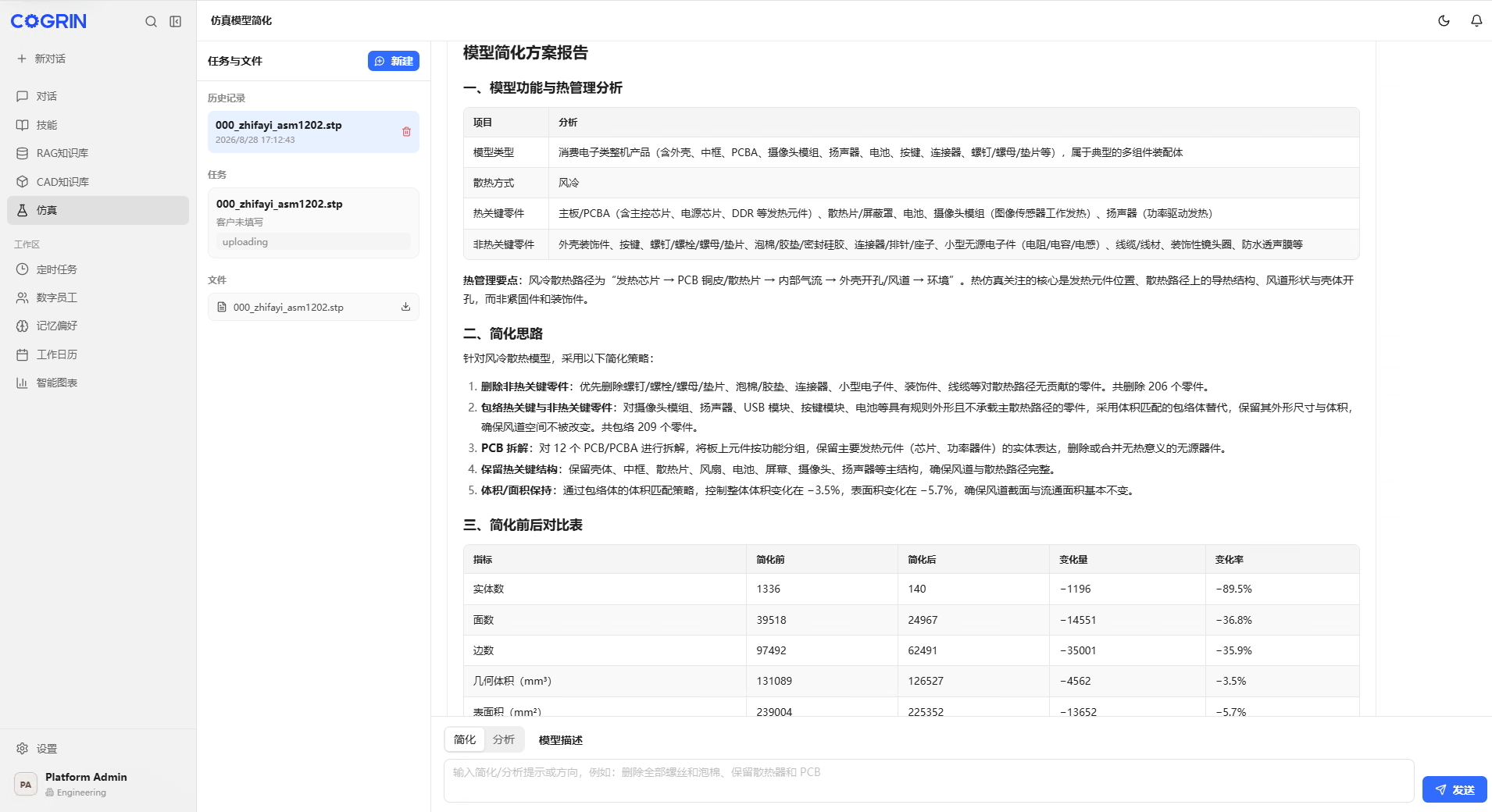Image resolution: width=1492 pixels, height=812 pixels.
Task: Open notifications bell icon
Action: tap(1476, 21)
